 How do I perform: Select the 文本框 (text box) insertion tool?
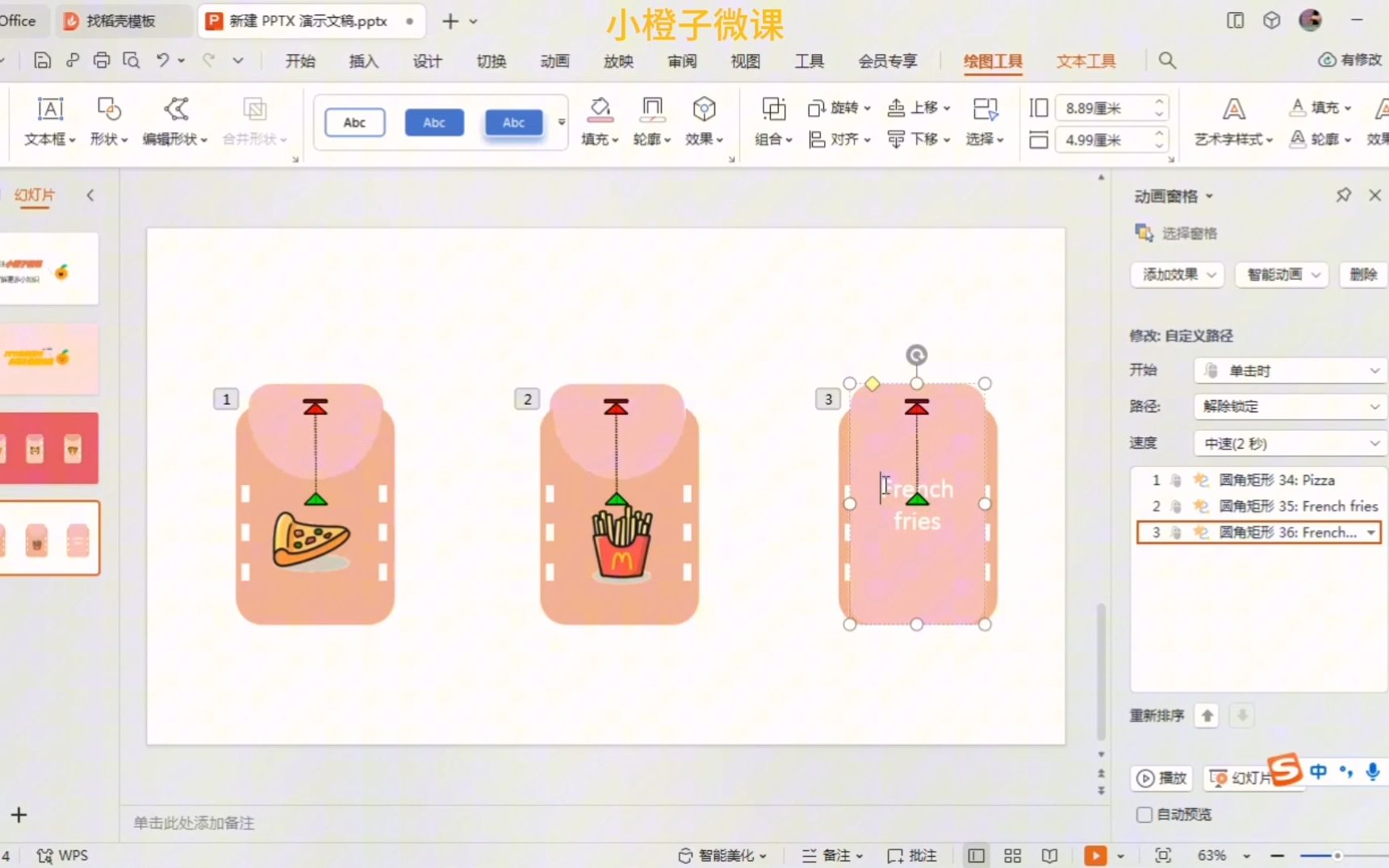click(x=48, y=121)
